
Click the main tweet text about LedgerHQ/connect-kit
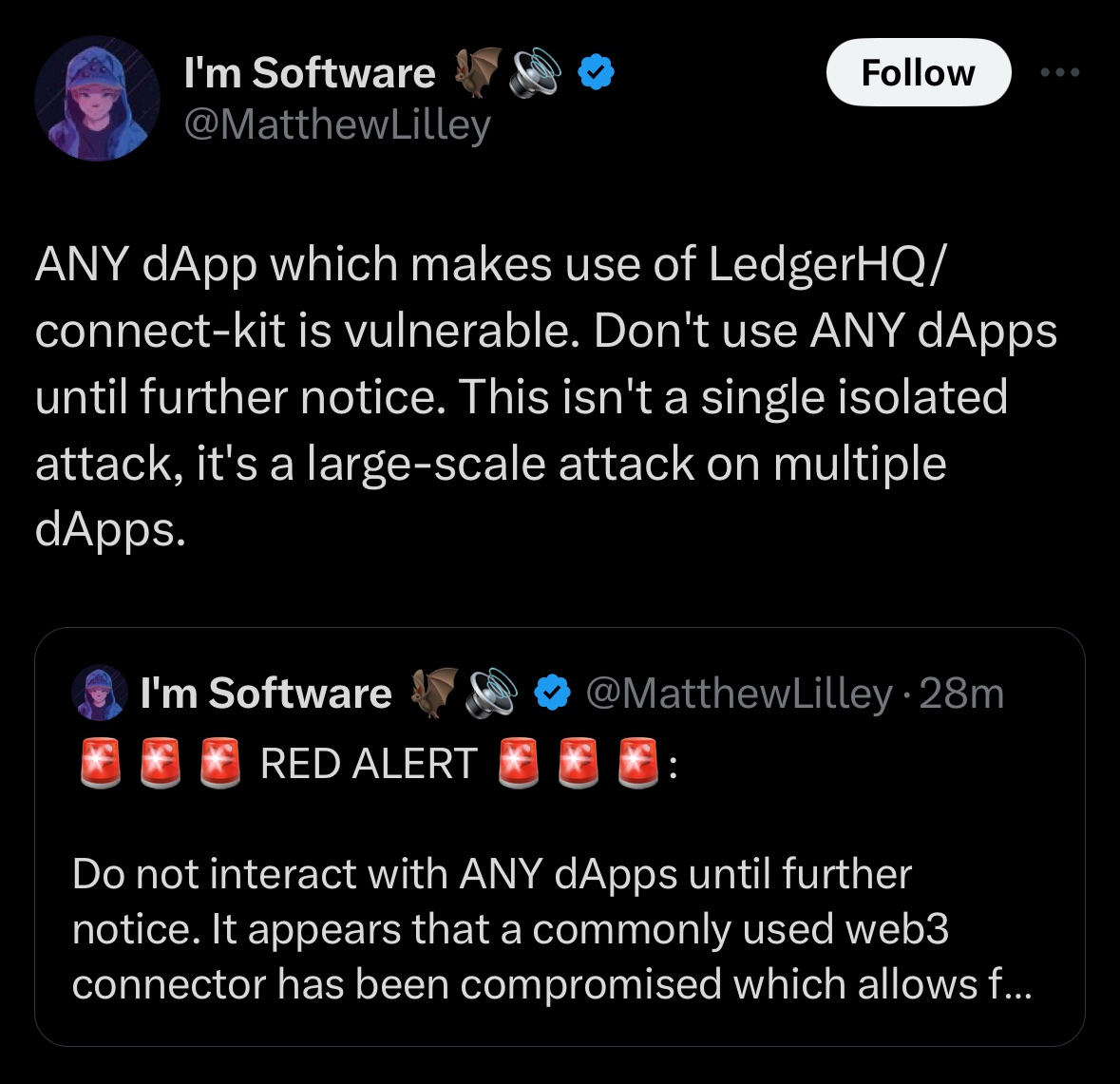(x=545, y=396)
